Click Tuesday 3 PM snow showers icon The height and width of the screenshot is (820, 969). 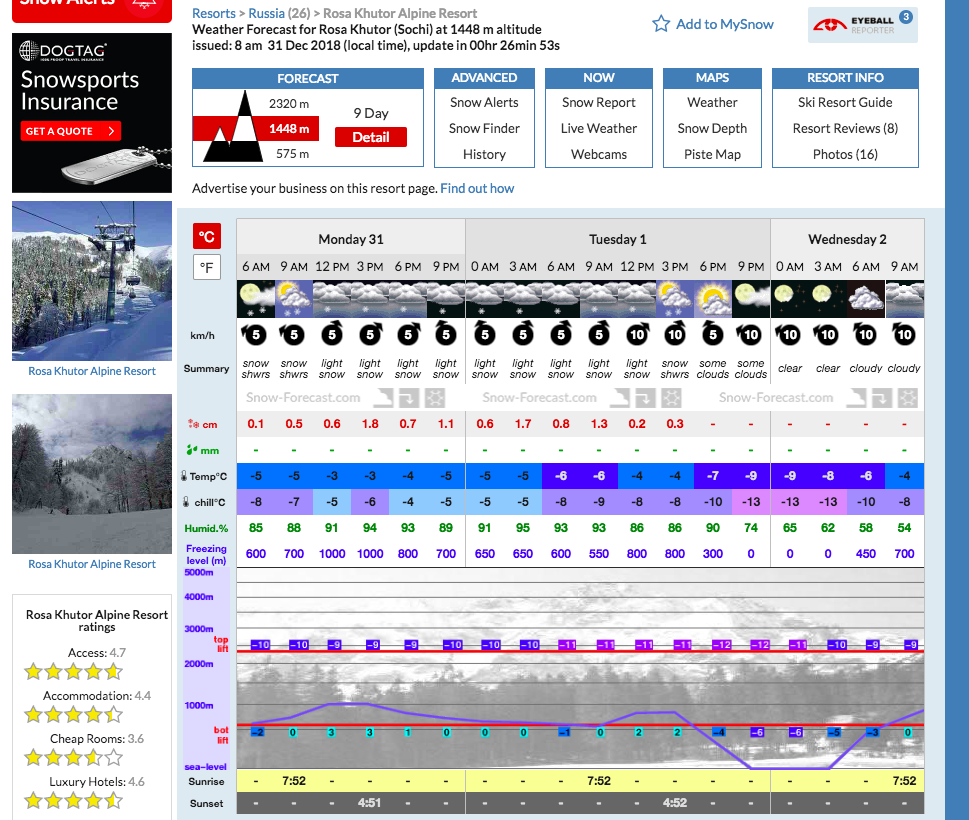tap(675, 299)
